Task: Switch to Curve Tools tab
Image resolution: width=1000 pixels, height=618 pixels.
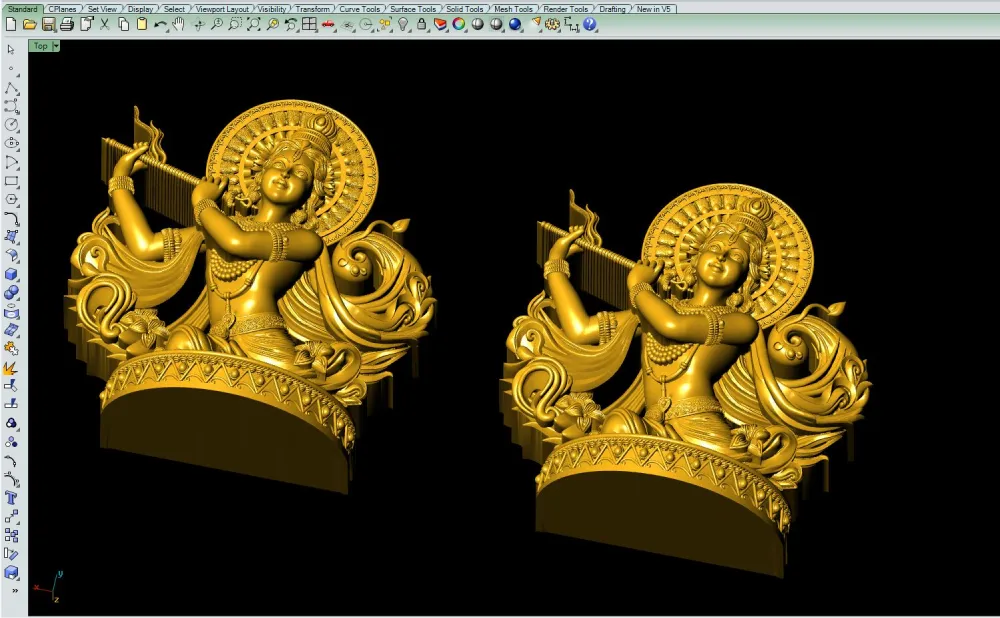Action: (360, 9)
